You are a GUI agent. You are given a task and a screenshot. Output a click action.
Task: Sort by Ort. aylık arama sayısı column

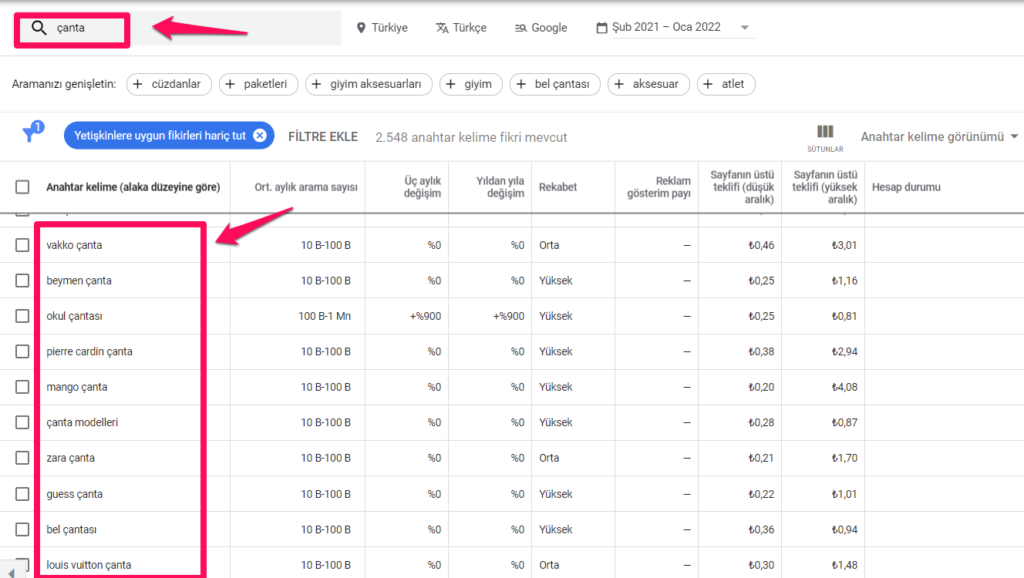306,187
